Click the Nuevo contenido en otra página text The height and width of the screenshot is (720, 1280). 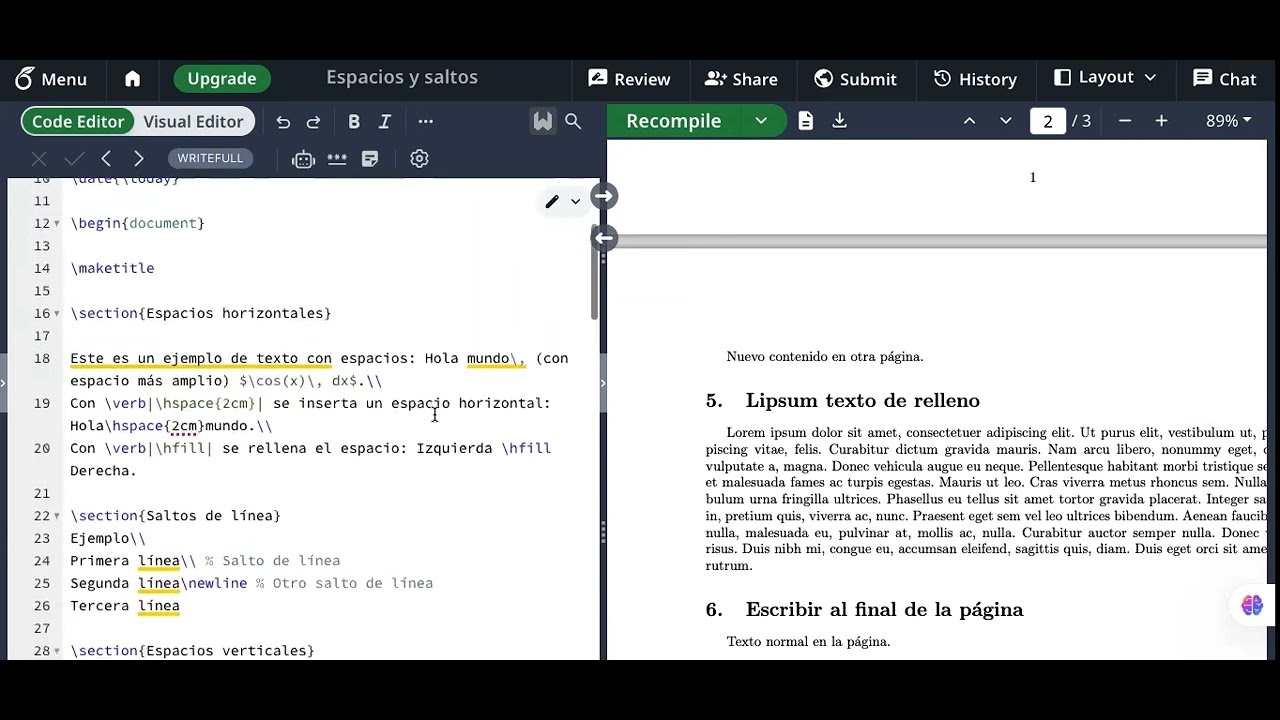825,356
